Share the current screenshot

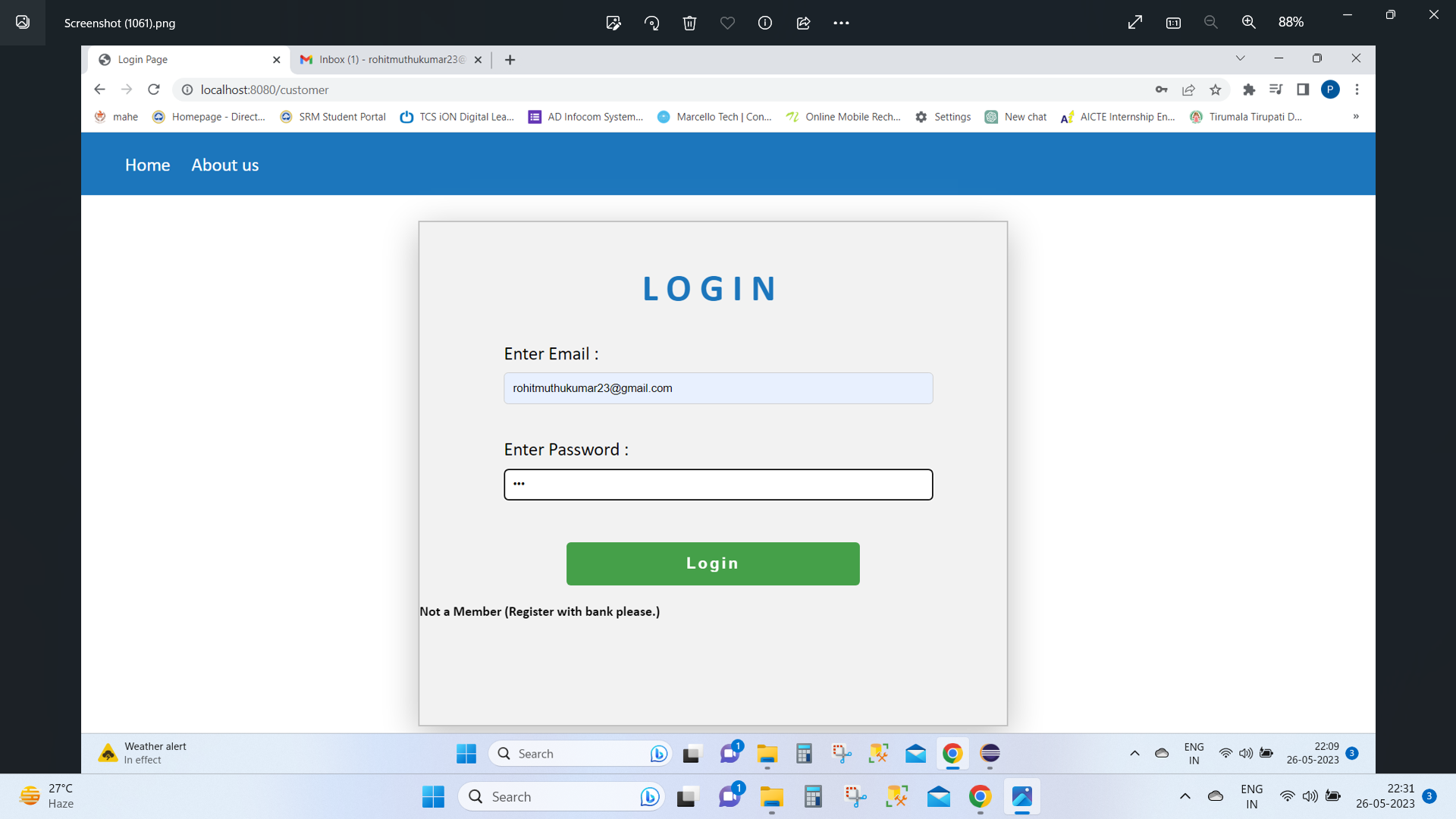tap(803, 23)
